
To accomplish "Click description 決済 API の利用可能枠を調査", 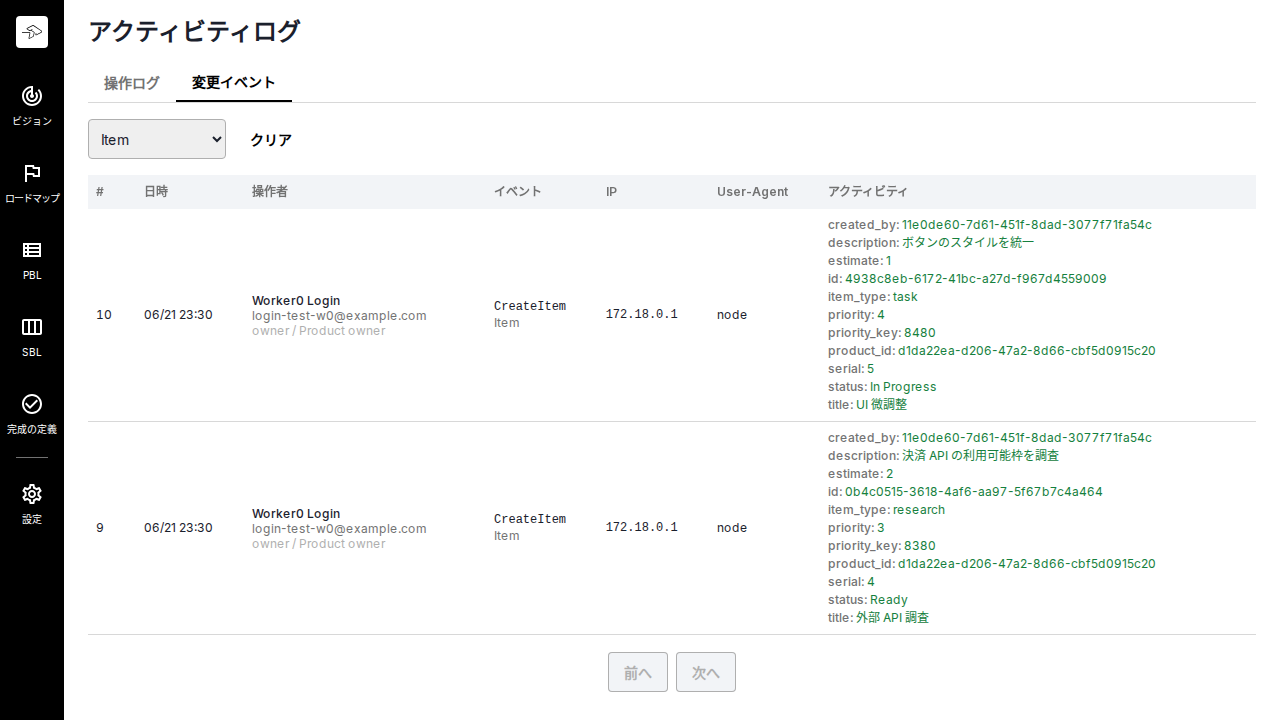I will coord(981,456).
